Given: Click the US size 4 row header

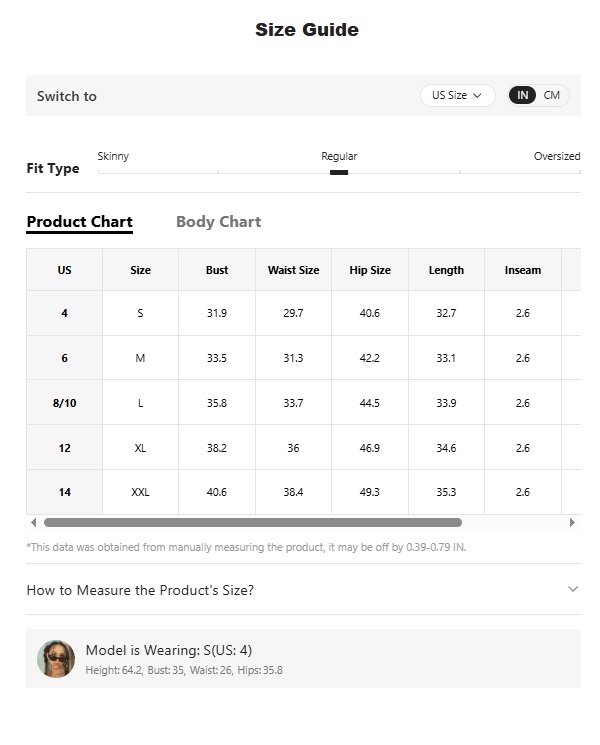Looking at the screenshot, I should tap(64, 313).
